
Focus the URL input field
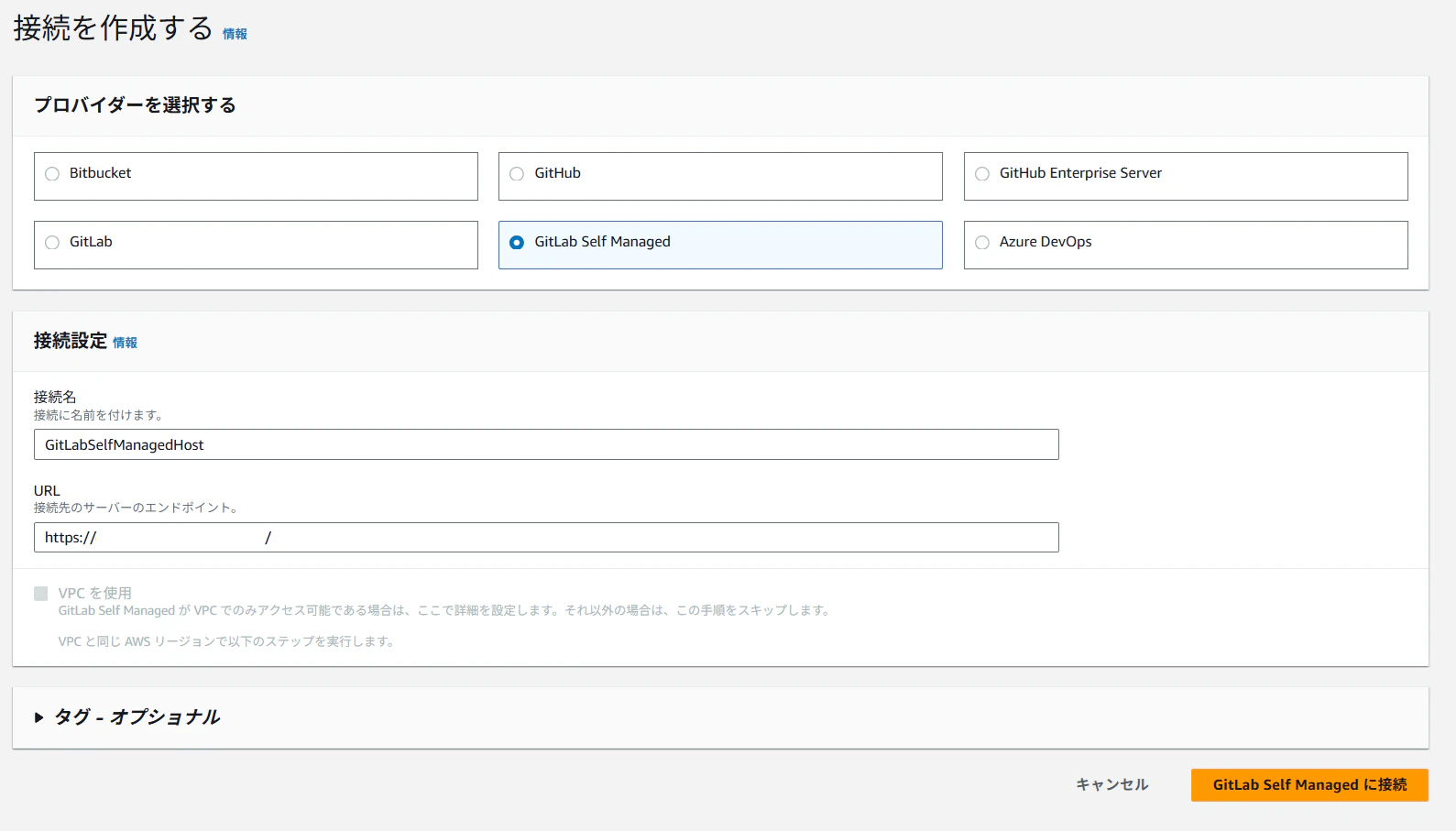pos(546,538)
